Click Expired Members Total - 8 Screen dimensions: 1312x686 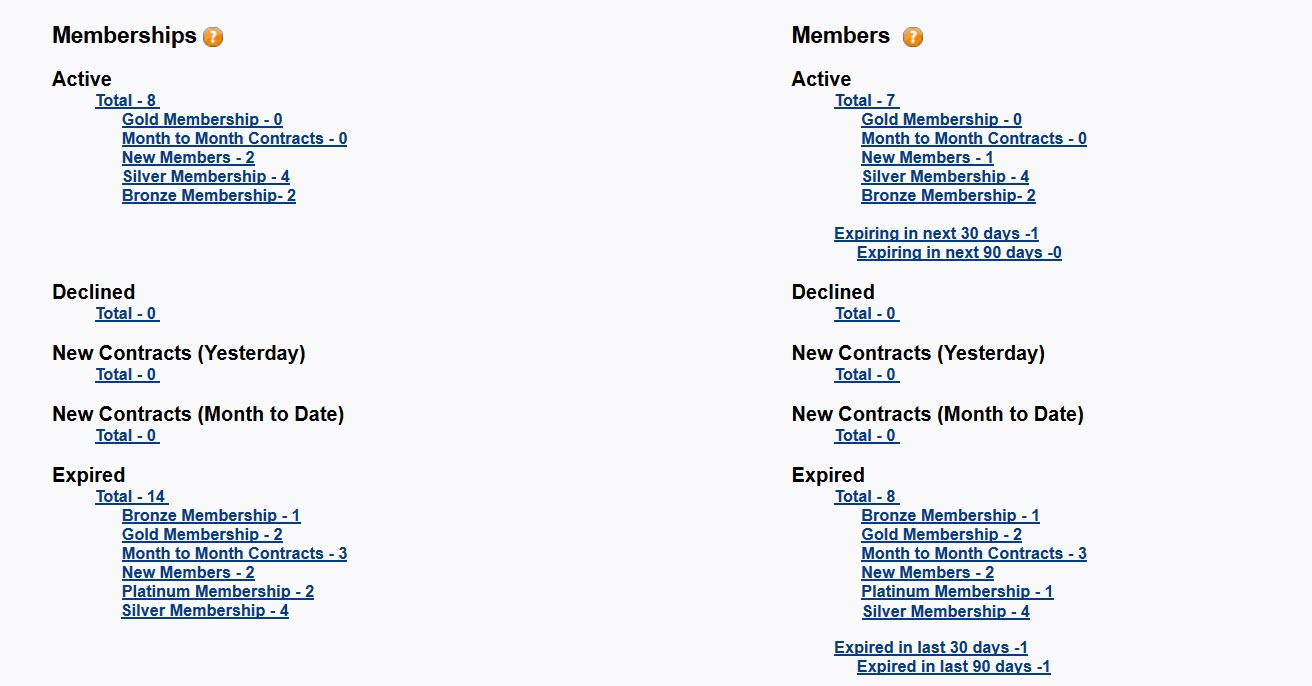865,496
